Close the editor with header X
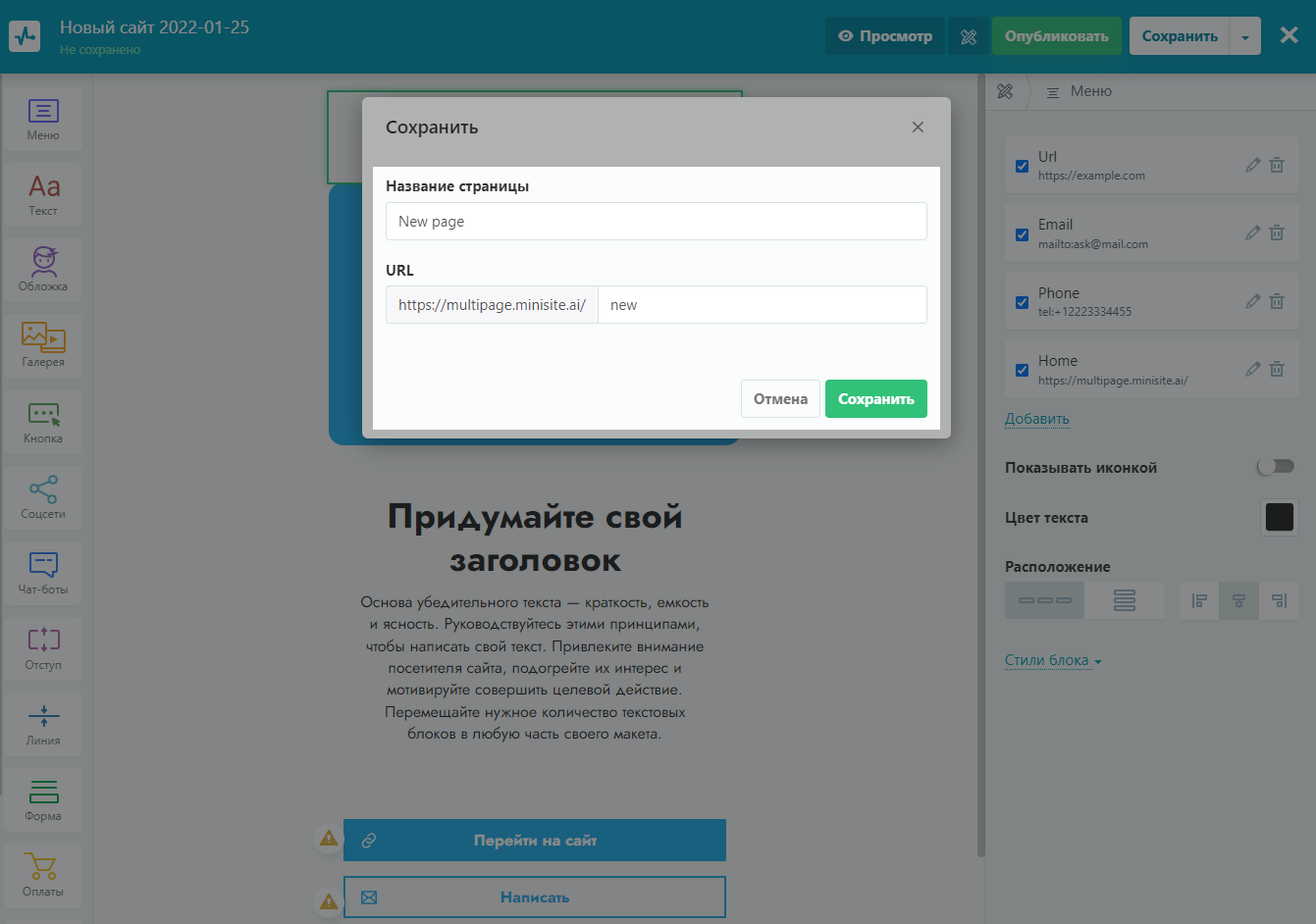 [x=1290, y=35]
